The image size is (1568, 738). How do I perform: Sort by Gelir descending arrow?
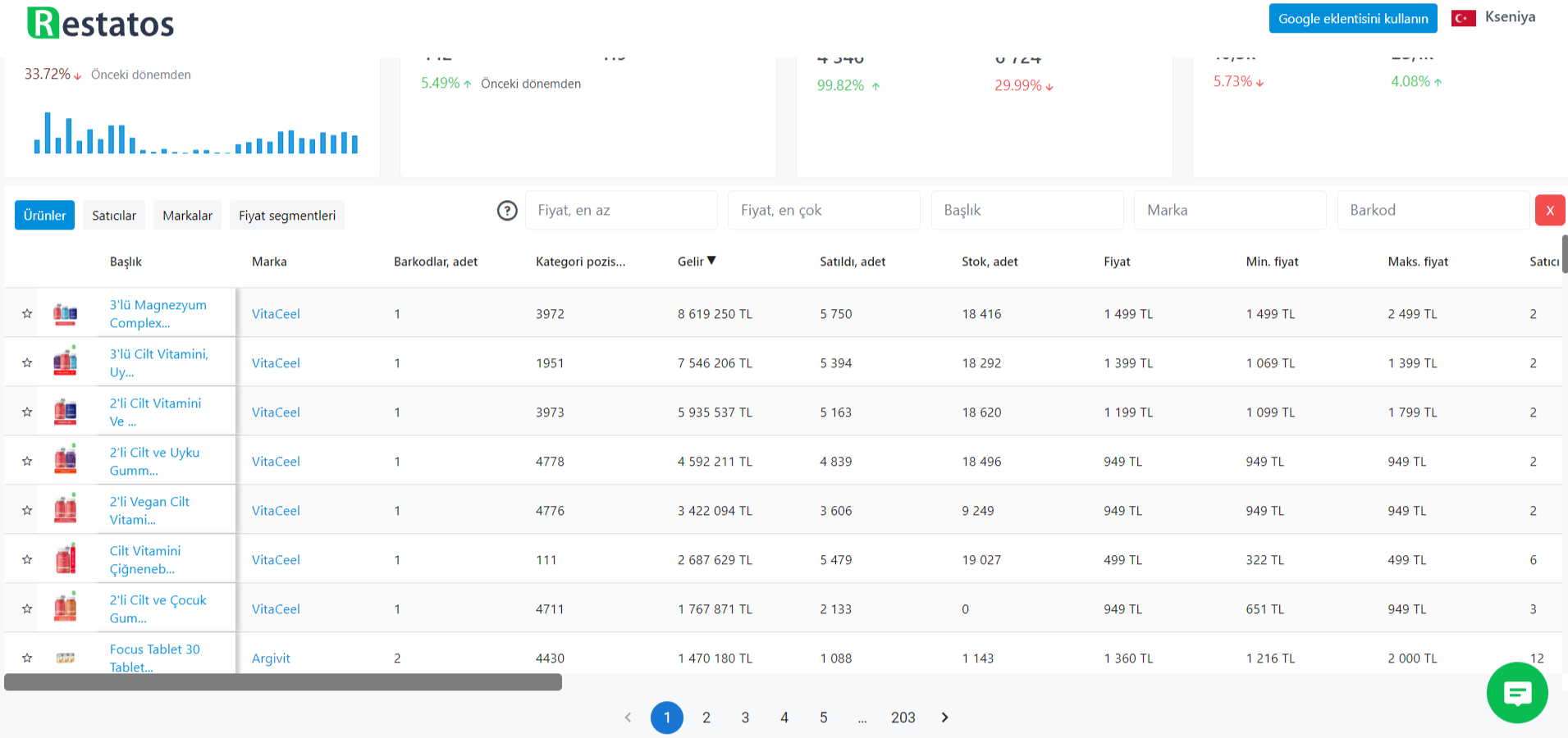[711, 261]
